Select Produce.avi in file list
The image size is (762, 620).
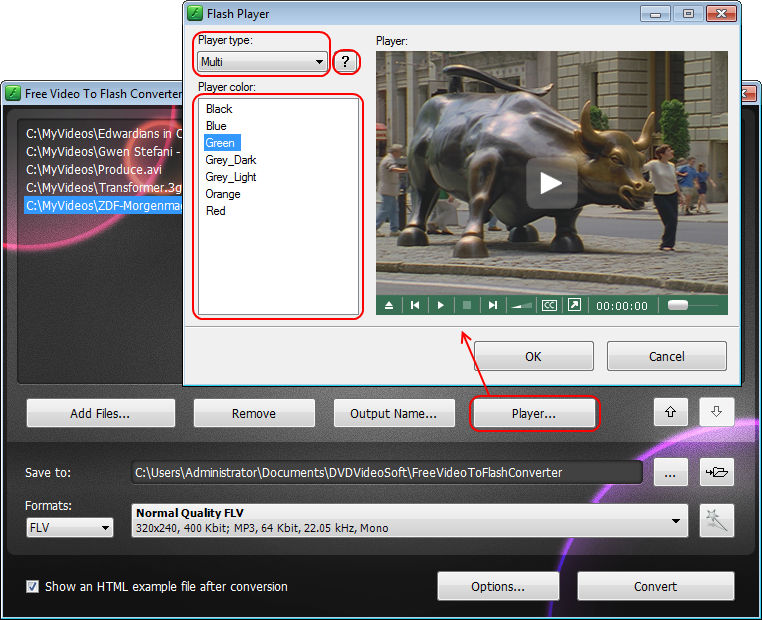point(104,170)
